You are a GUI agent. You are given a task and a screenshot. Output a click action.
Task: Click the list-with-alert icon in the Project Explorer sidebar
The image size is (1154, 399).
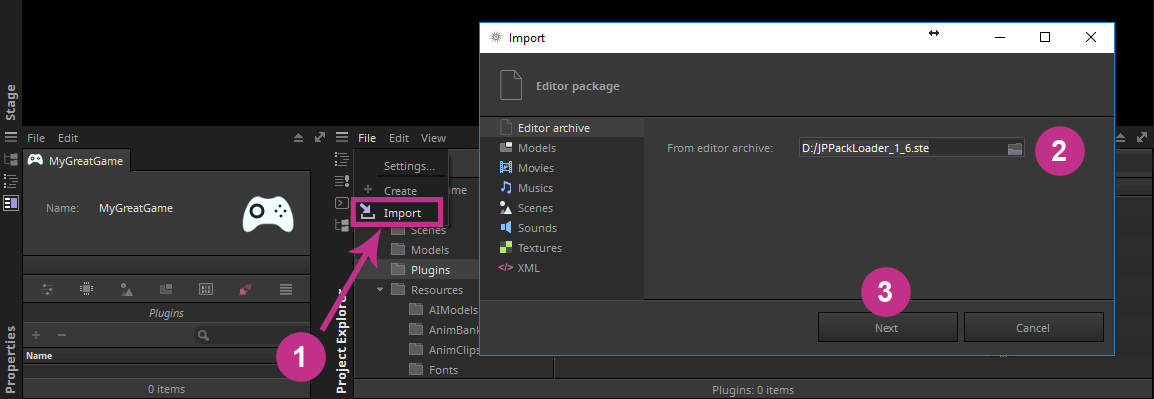pyautogui.click(x=341, y=180)
